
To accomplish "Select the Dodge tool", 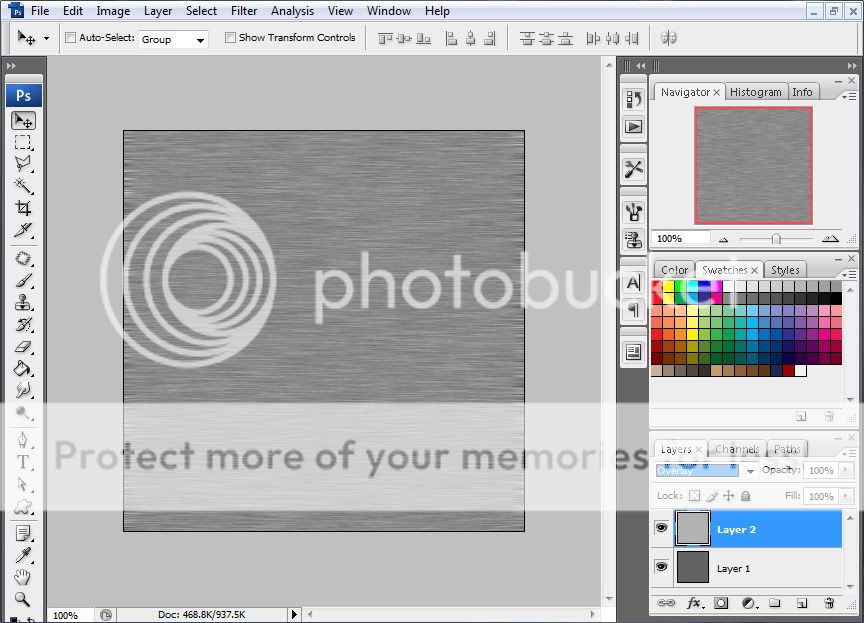I will click(x=23, y=413).
